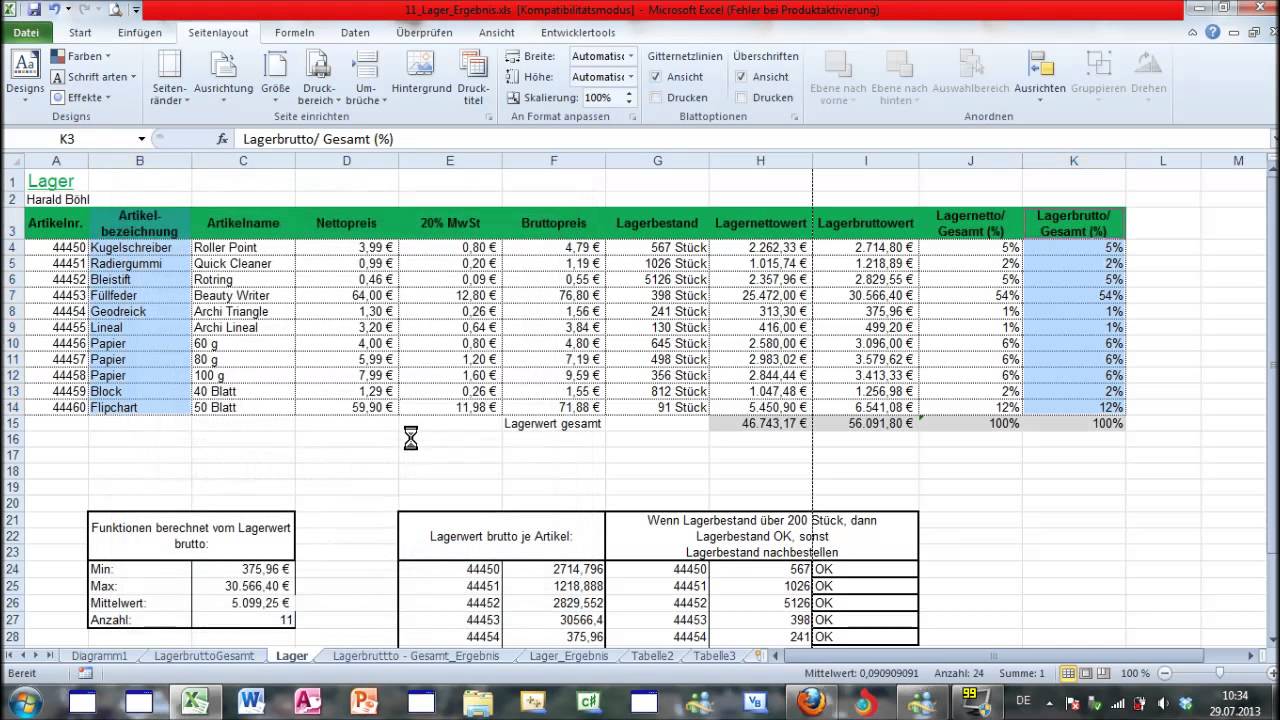
Task: Enable Überschriften Drucken checkbox
Action: click(741, 98)
